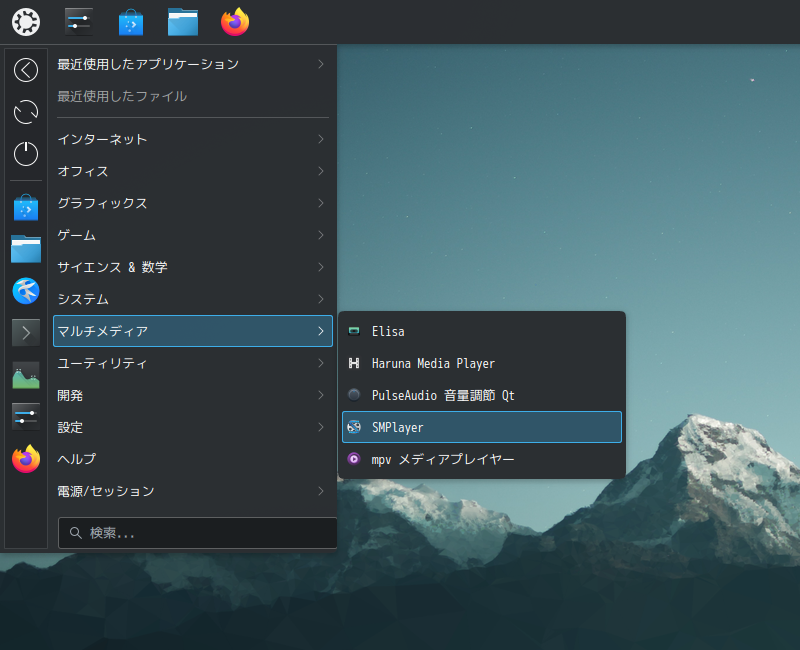Open the システム menu category

pyautogui.click(x=193, y=299)
